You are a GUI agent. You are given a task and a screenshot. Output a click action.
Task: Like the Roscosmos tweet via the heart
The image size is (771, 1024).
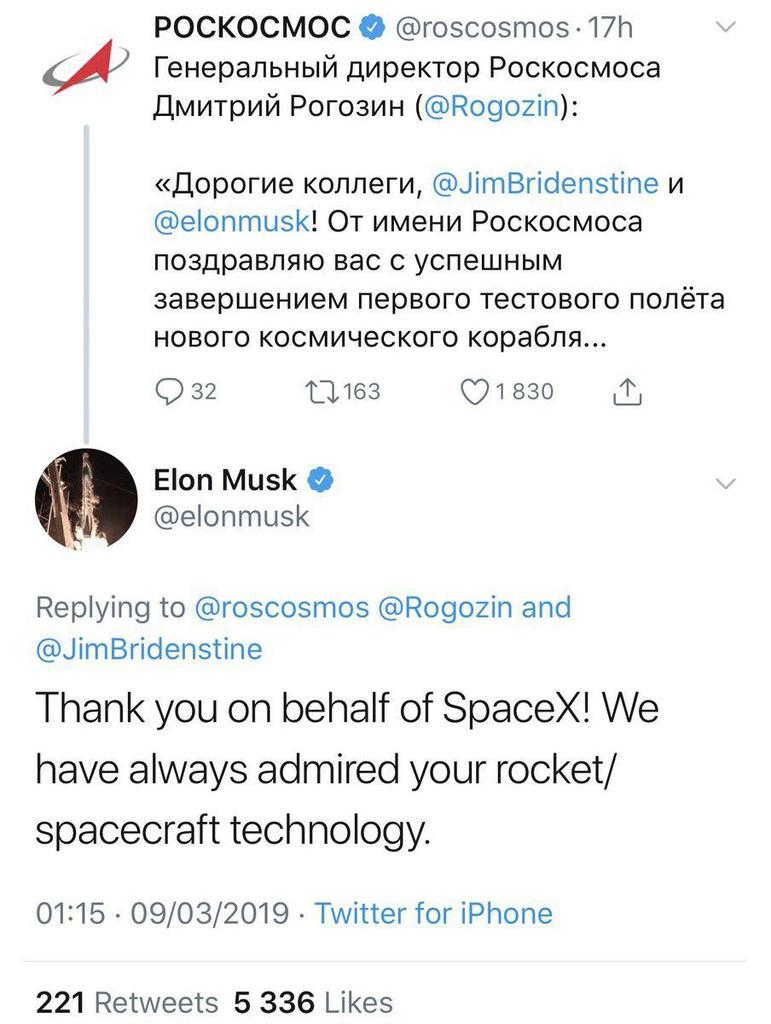pos(474,392)
